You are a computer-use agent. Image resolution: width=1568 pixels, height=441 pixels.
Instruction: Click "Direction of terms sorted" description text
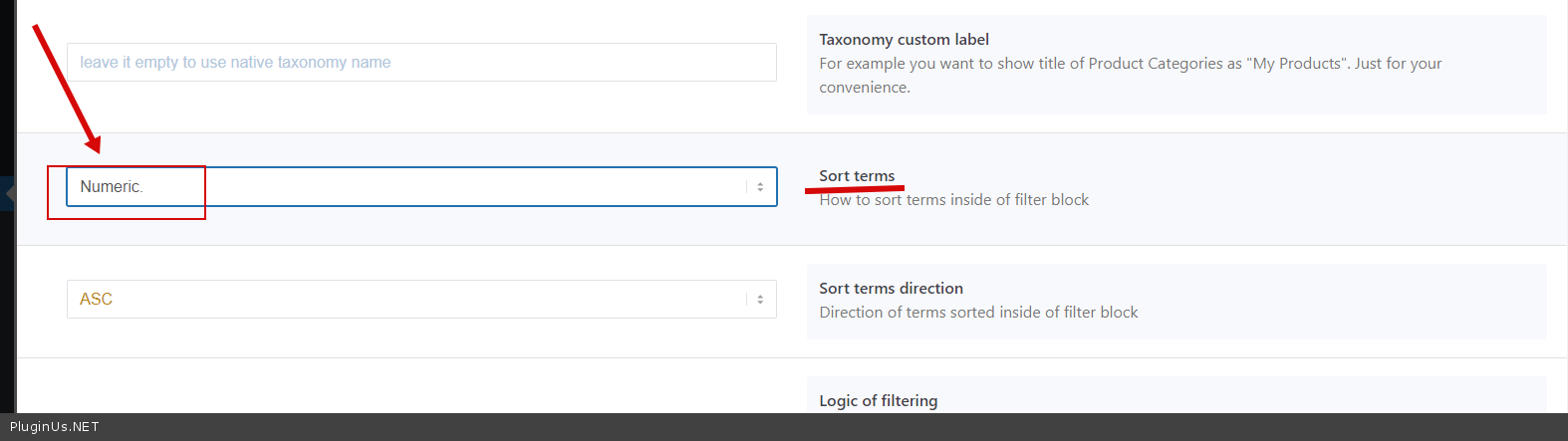(x=978, y=313)
